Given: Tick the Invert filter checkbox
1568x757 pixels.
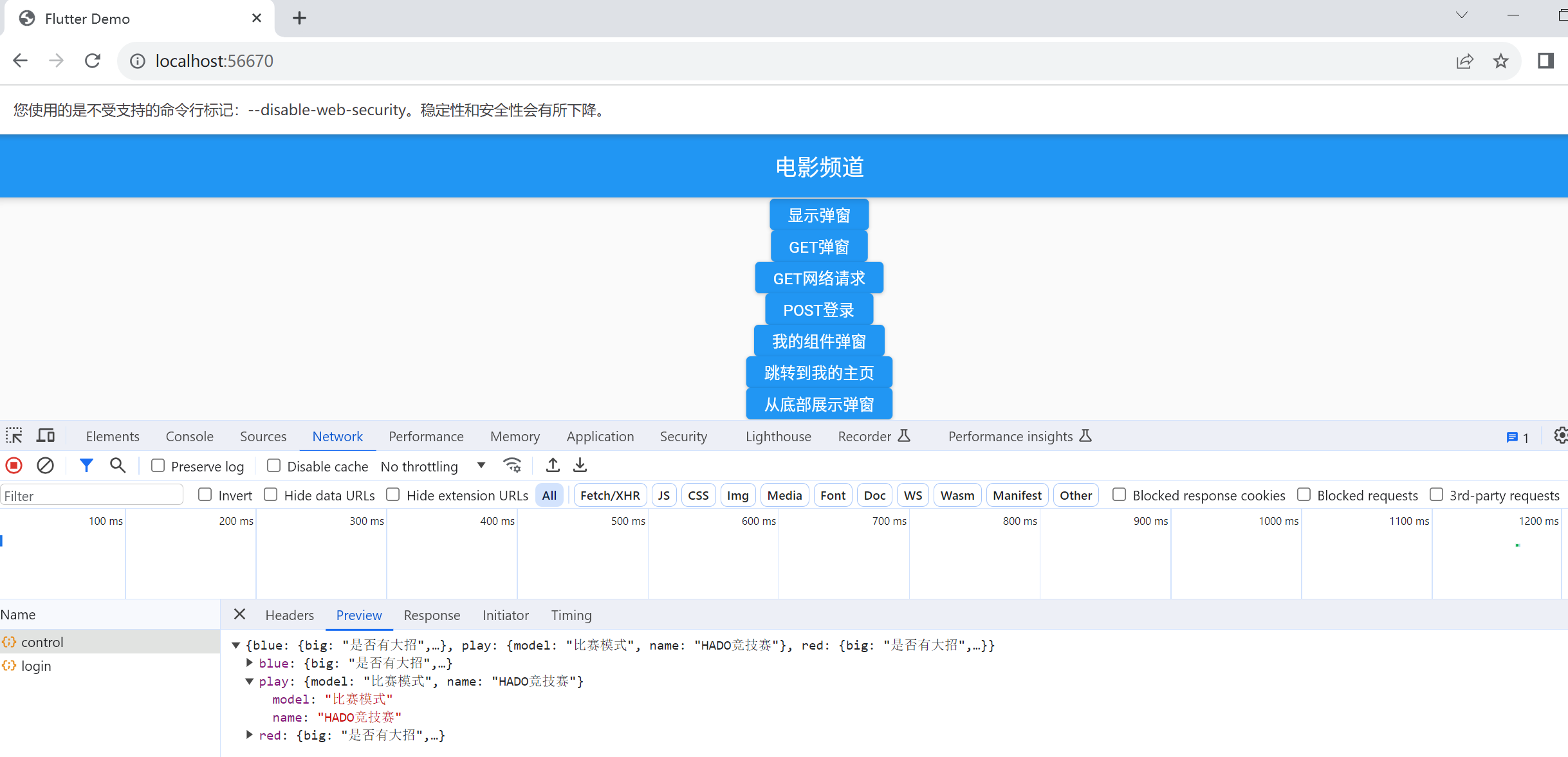Looking at the screenshot, I should 205,495.
